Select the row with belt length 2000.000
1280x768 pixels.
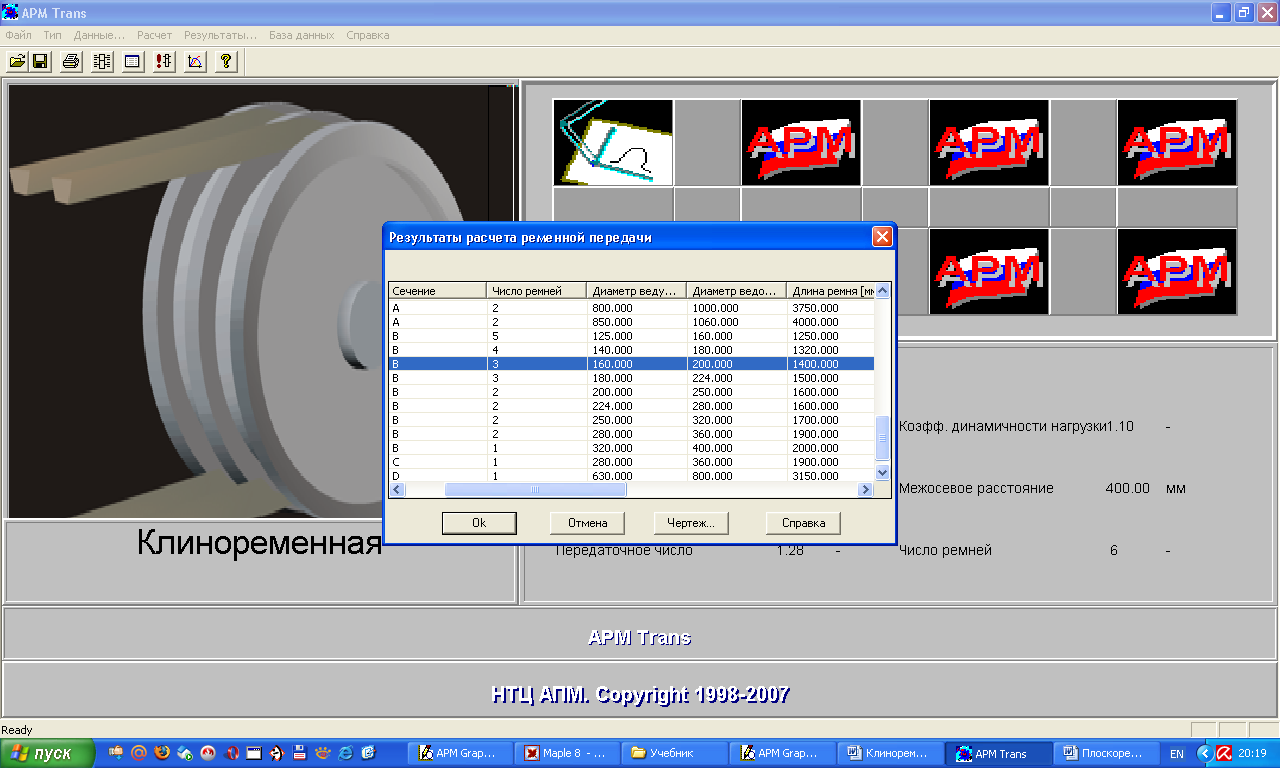click(x=632, y=448)
